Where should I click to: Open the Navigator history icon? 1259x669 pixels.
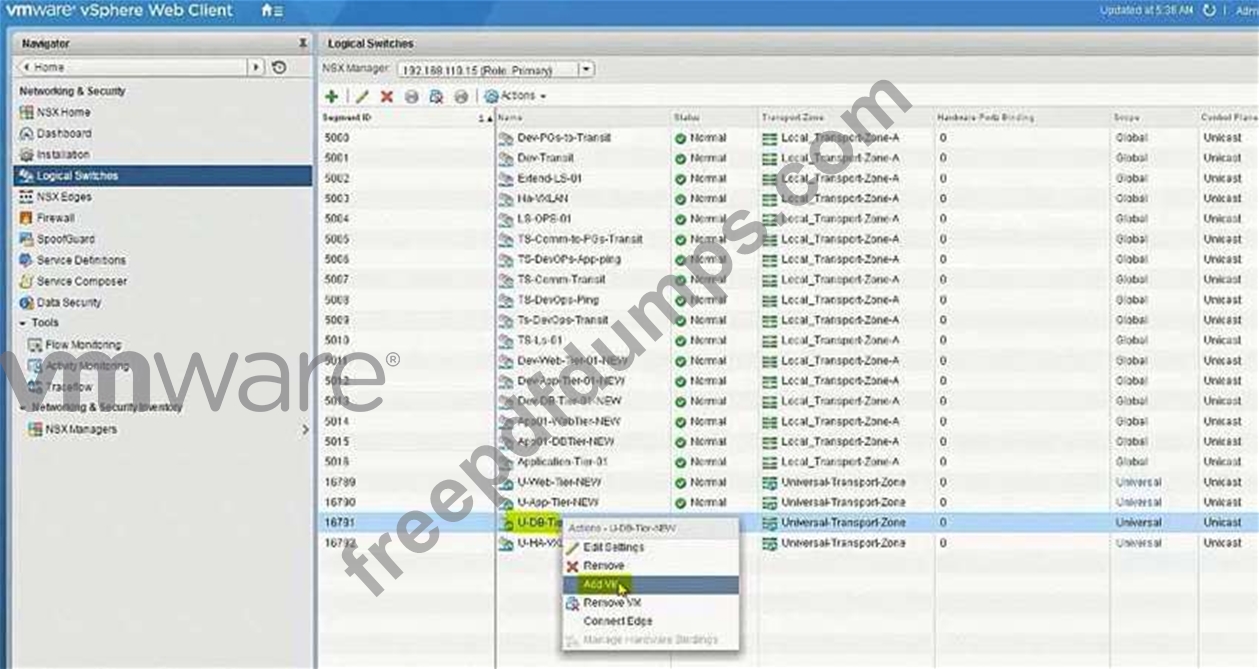[279, 67]
